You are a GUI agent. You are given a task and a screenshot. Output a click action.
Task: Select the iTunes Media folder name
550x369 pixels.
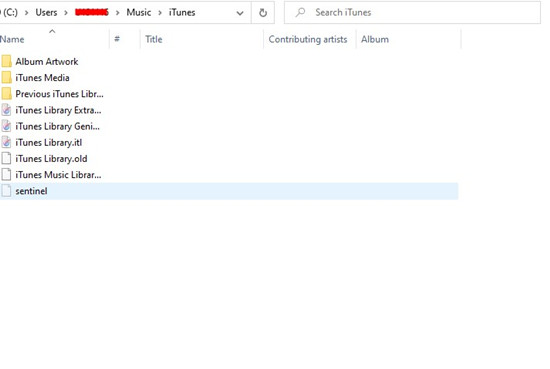click(x=42, y=78)
